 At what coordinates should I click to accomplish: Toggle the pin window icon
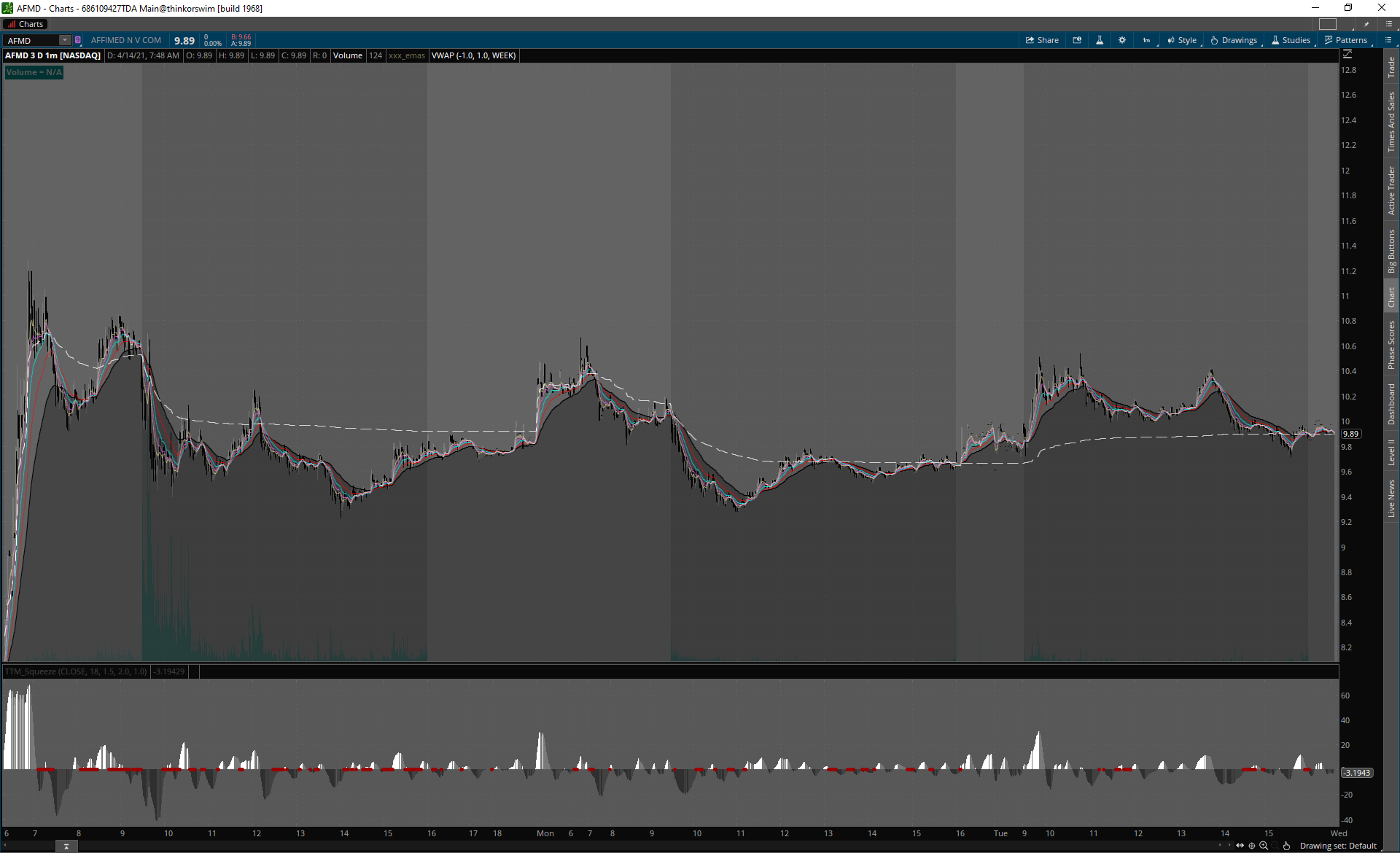tap(1366, 24)
